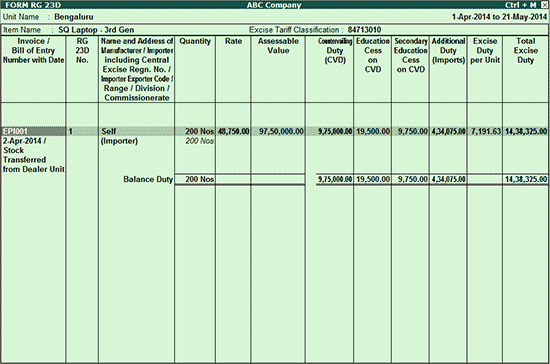Click the assessable value 97,50,000.00

click(x=281, y=131)
